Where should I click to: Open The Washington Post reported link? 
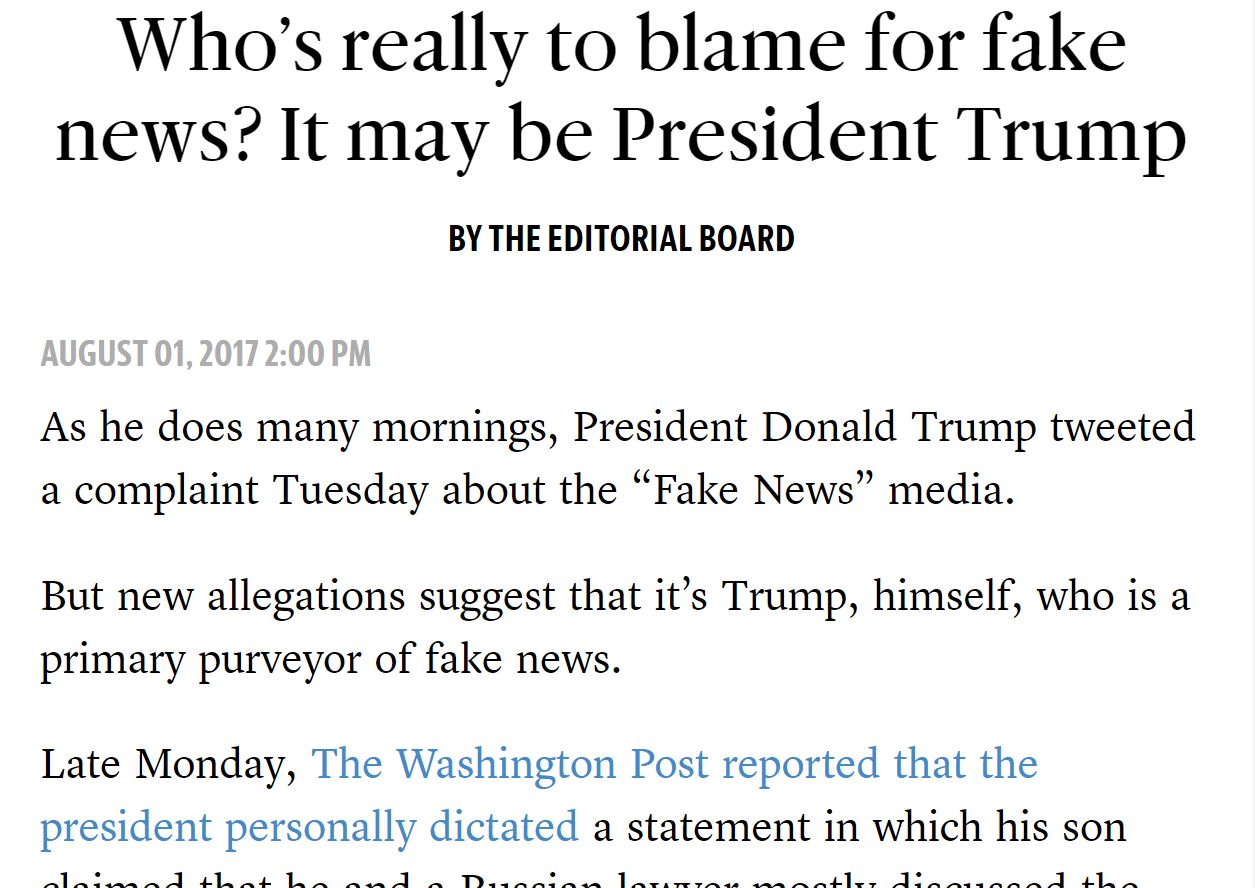coord(675,765)
